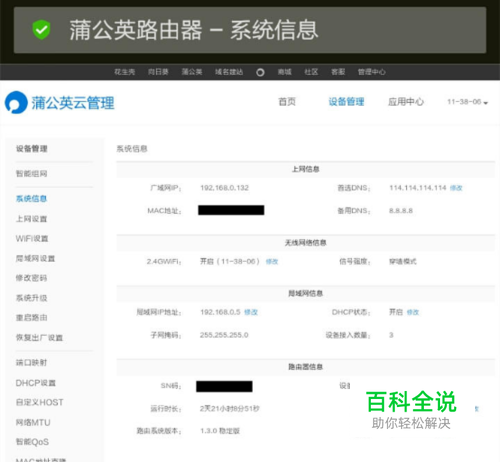The height and width of the screenshot is (462, 500).
Task: Click 修改 next to 2.4GWiFi status
Action: point(272,262)
